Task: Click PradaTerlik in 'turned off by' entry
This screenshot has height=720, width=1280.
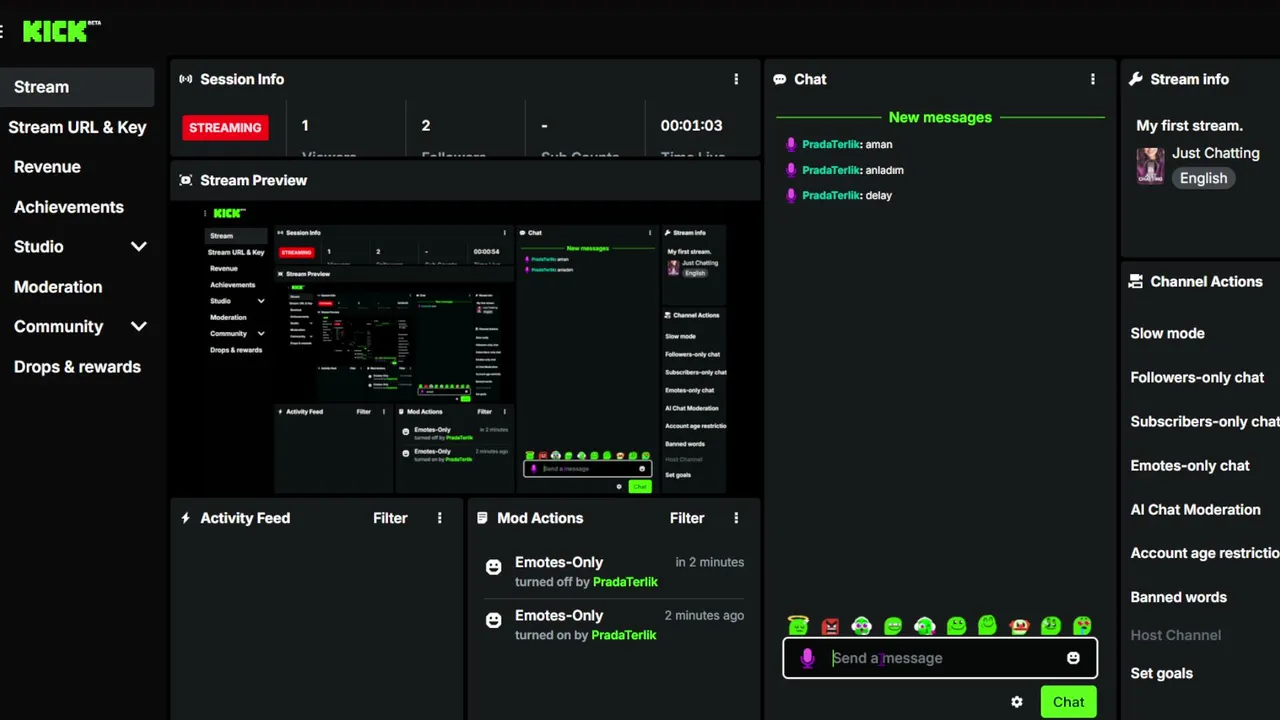Action: (625, 582)
